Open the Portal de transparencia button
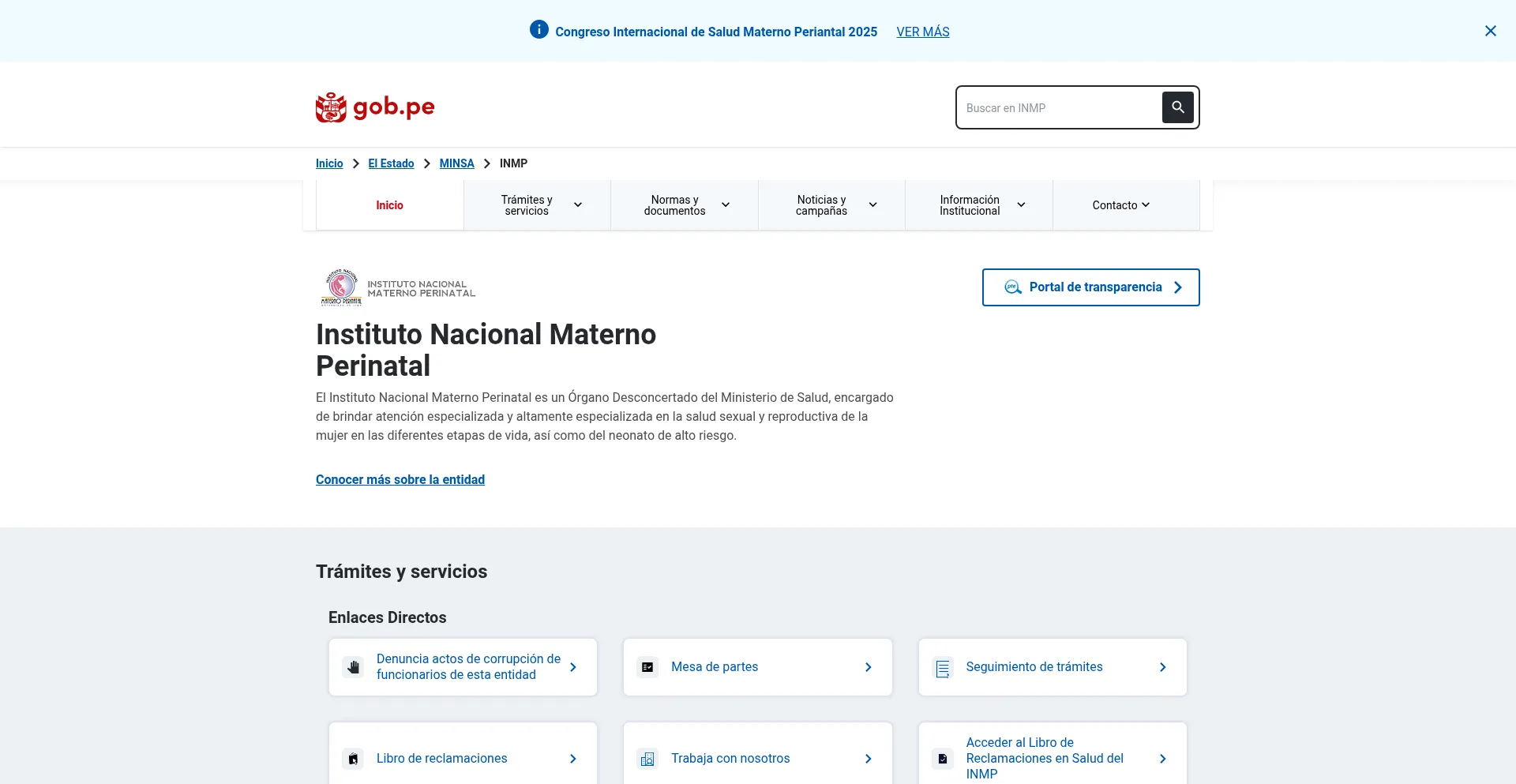This screenshot has height=784, width=1516. tap(1090, 287)
